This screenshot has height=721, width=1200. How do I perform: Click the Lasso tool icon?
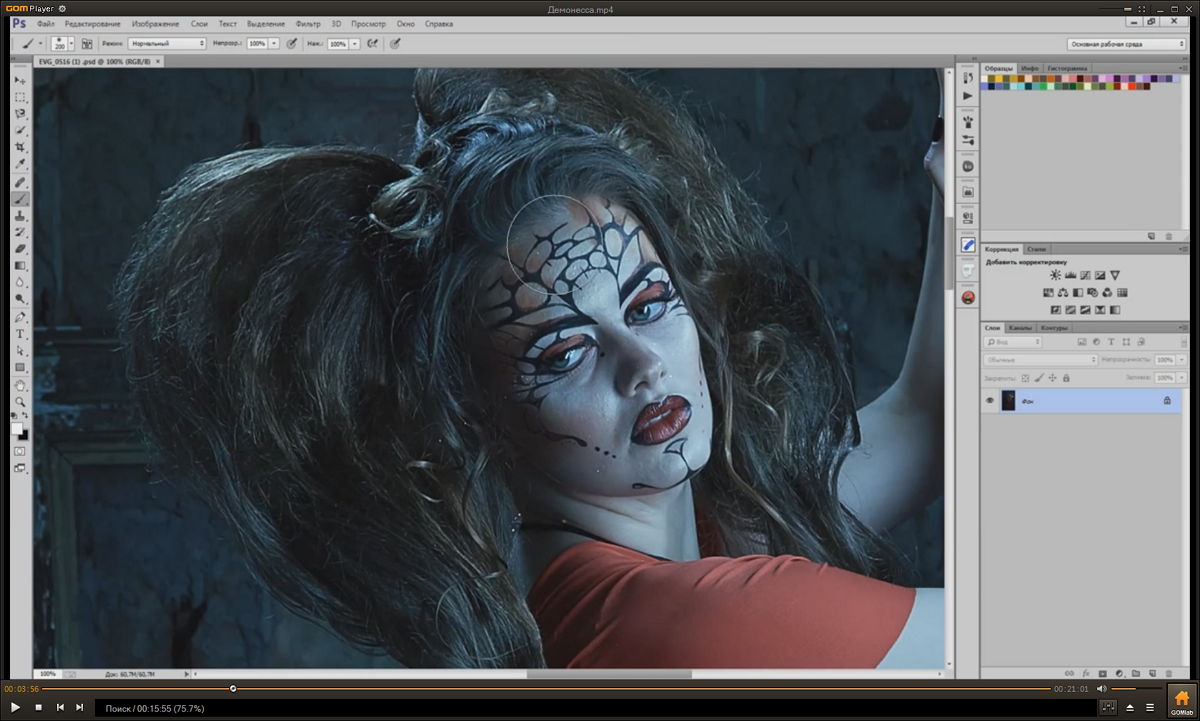pyautogui.click(x=20, y=114)
